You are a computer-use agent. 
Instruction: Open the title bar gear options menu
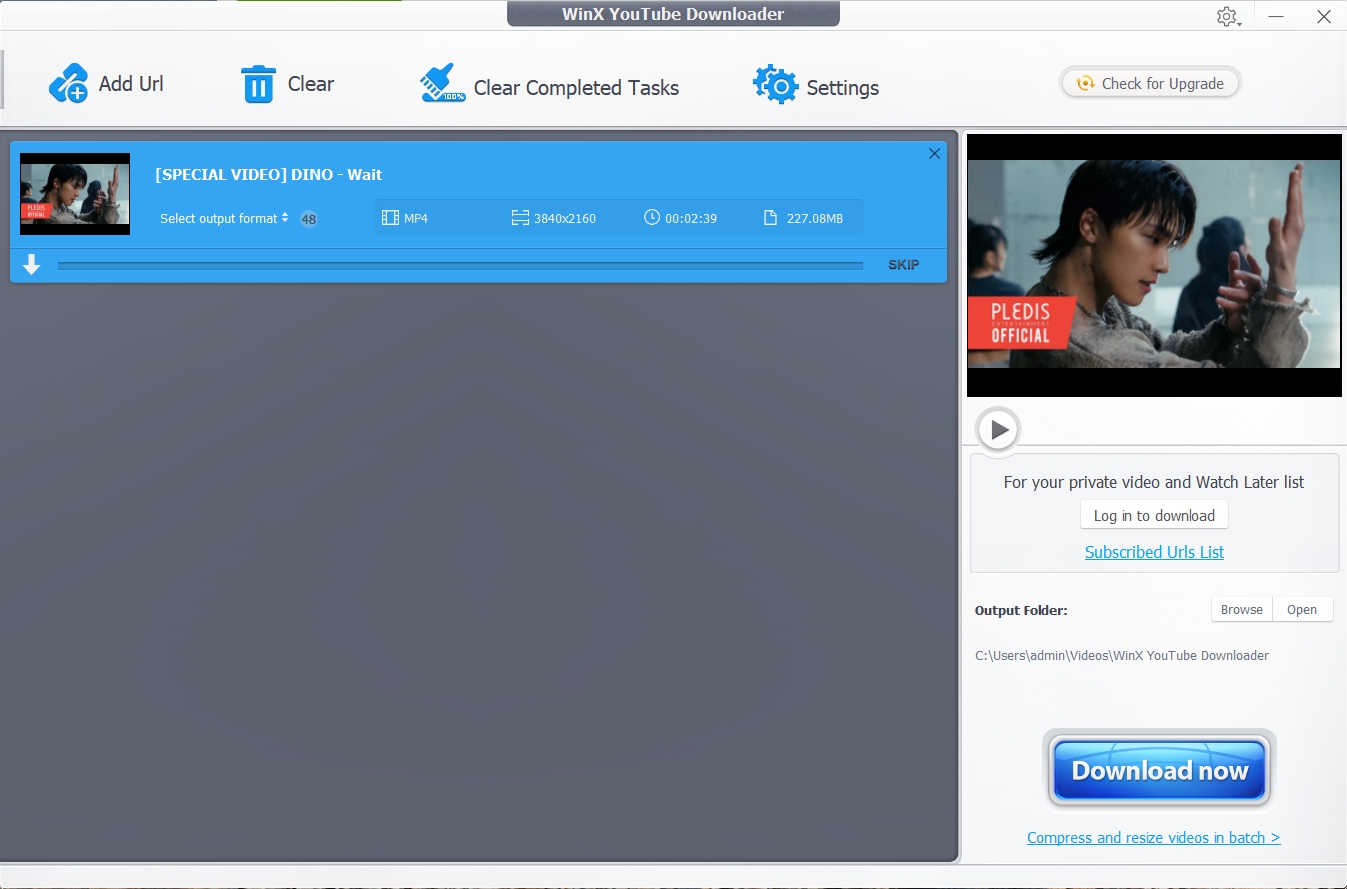(x=1227, y=17)
